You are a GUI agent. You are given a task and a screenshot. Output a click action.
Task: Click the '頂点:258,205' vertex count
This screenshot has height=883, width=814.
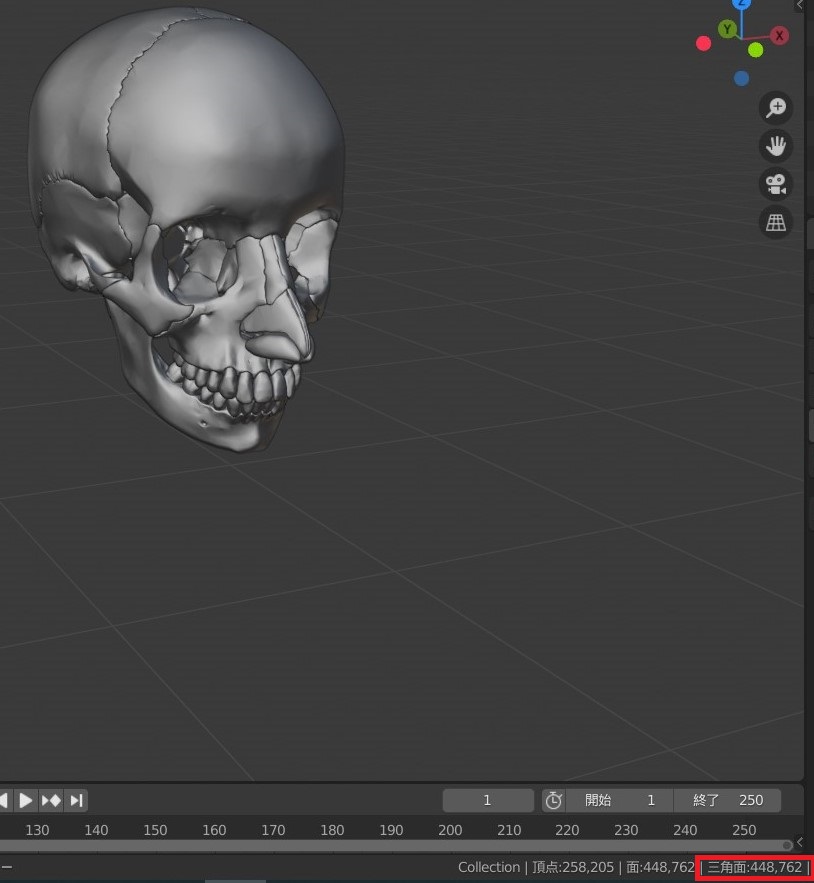[573, 867]
